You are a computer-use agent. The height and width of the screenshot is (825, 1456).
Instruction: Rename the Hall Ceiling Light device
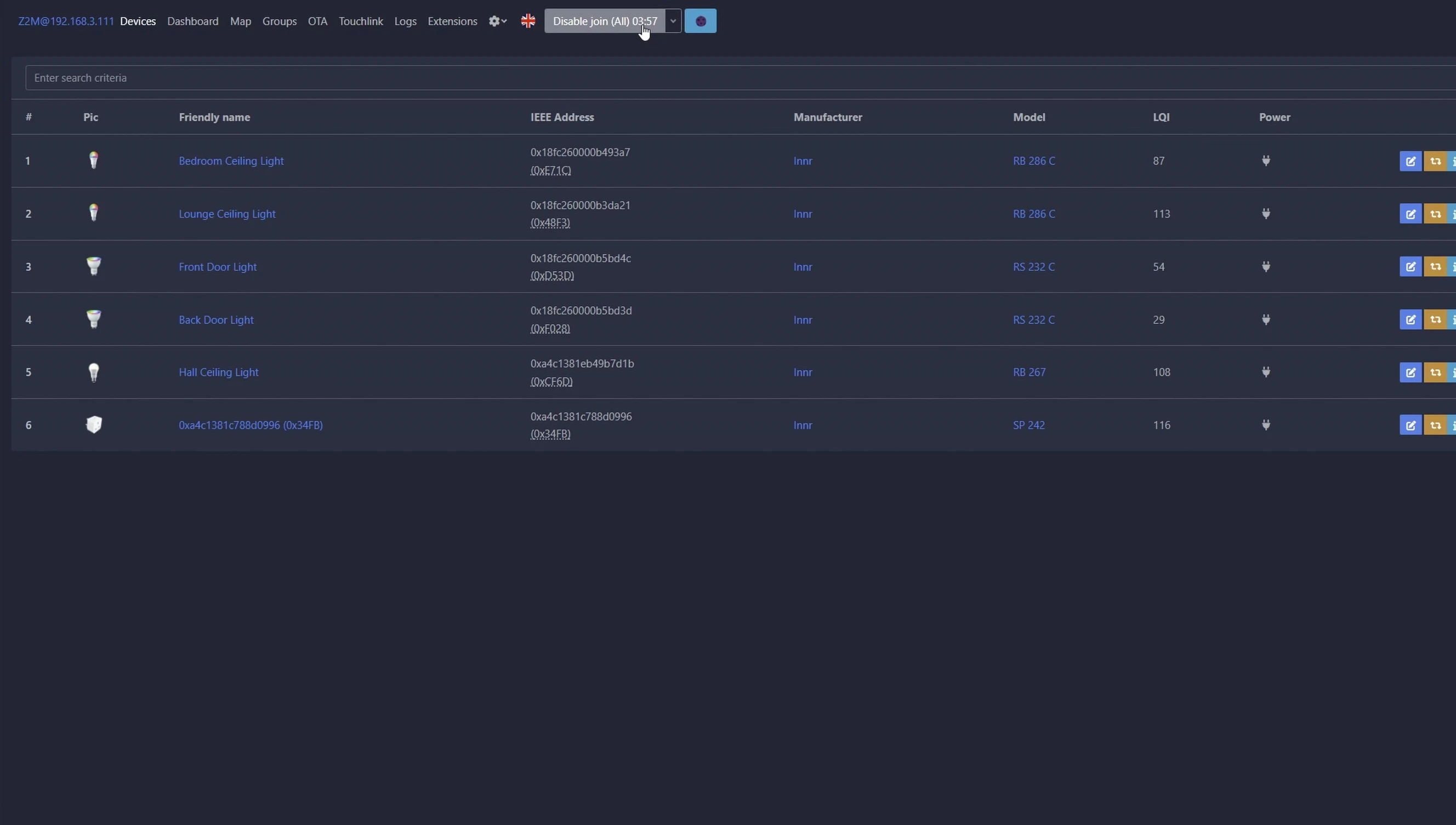[1410, 372]
